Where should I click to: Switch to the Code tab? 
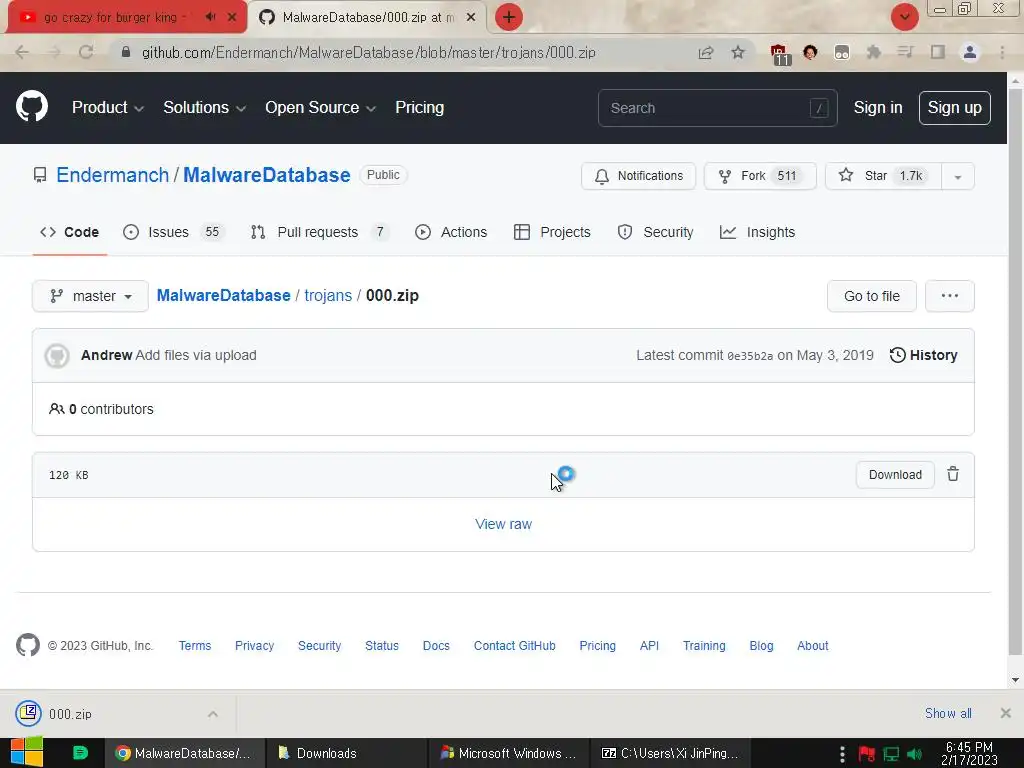(69, 232)
